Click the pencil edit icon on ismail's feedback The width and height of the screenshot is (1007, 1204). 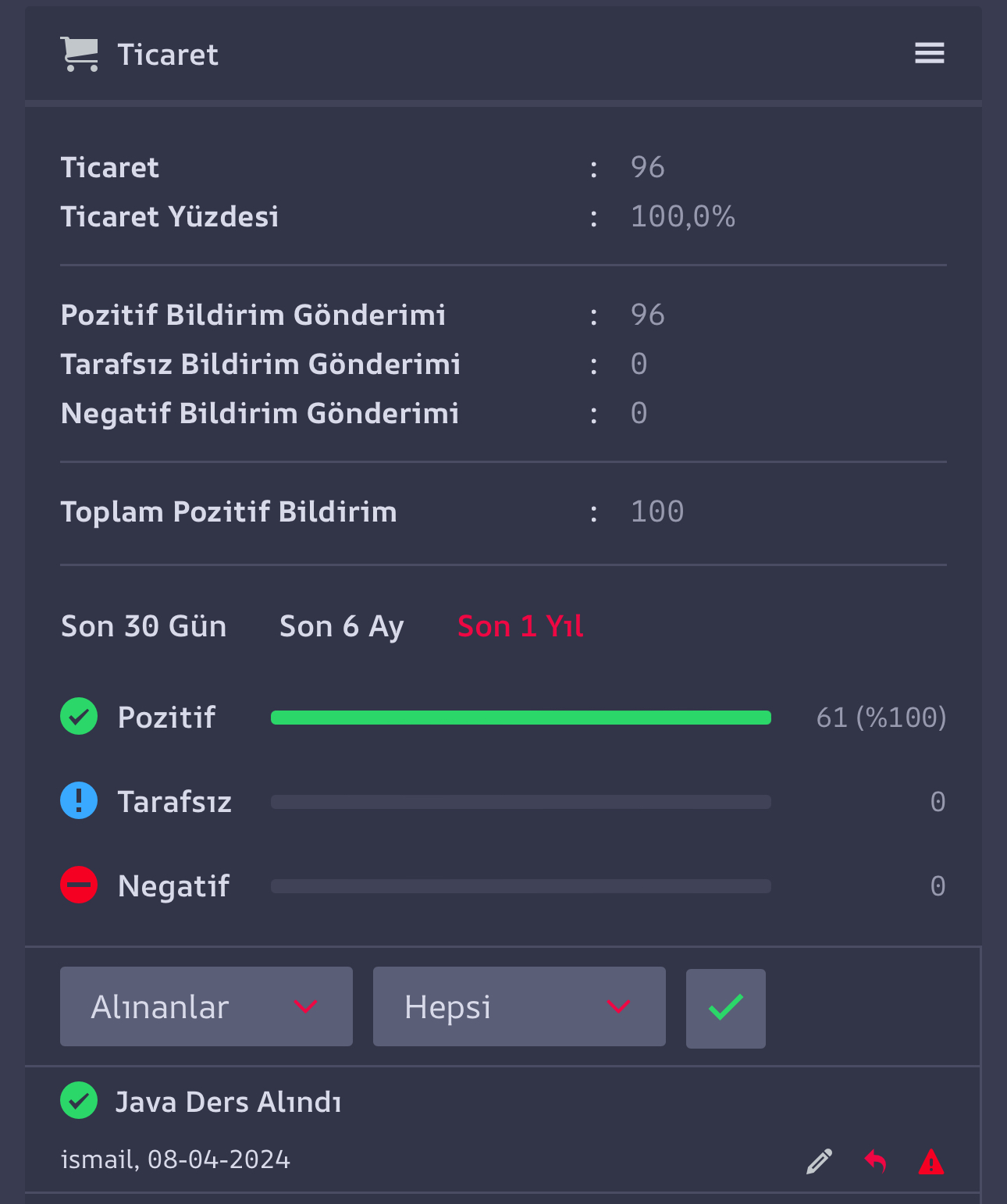point(819,1162)
